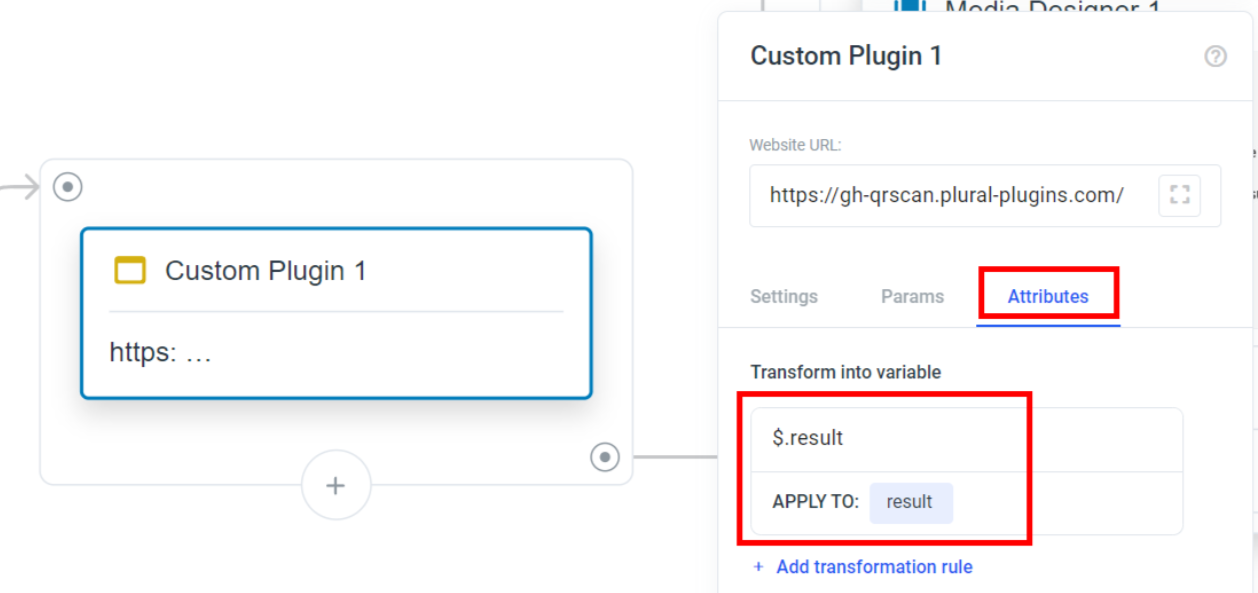Click the https: … text inside the node
Screen dimensions: 1258x593
161,352
